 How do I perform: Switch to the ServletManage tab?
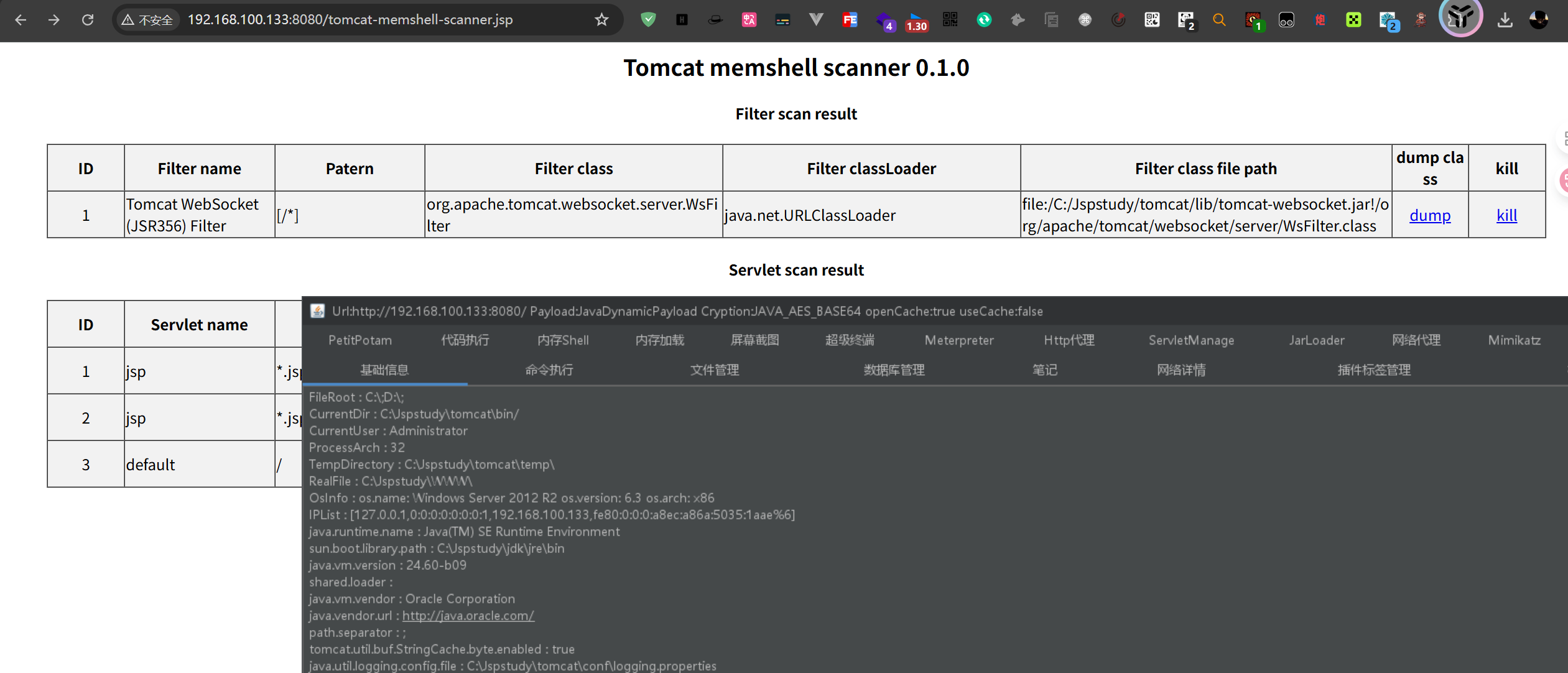click(x=1190, y=340)
